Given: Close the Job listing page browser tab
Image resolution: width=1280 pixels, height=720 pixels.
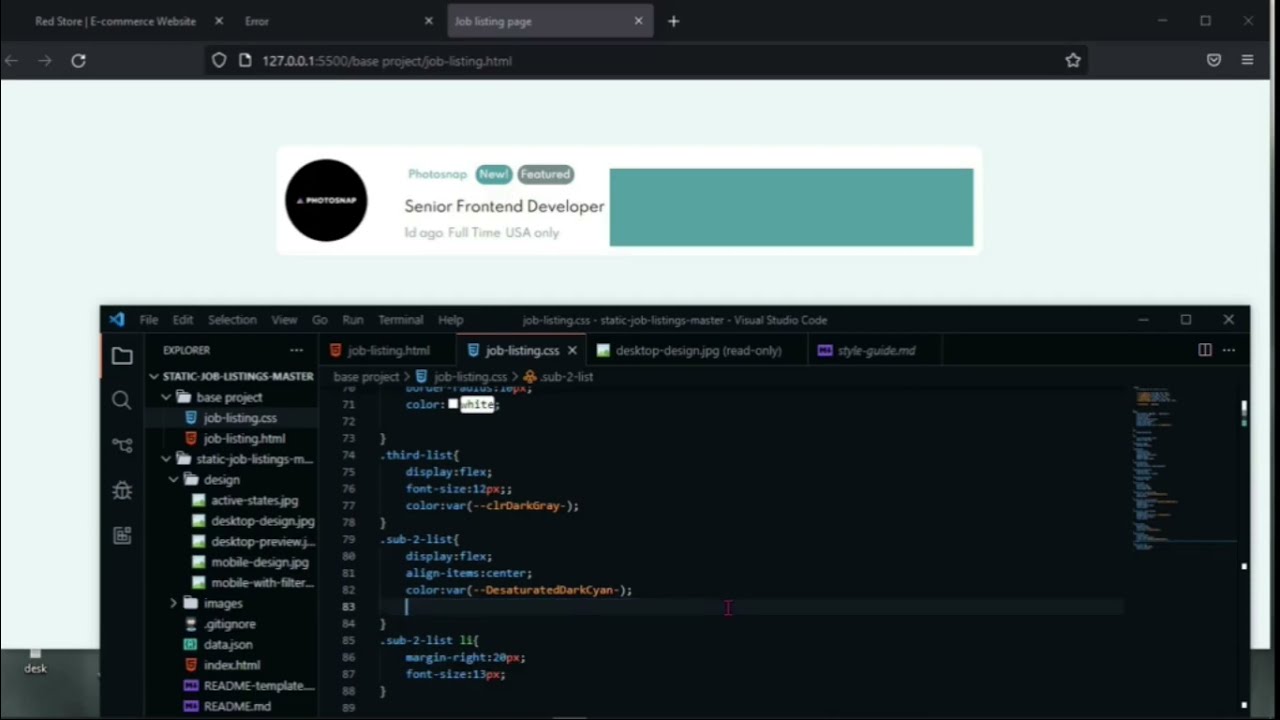Looking at the screenshot, I should (x=639, y=21).
